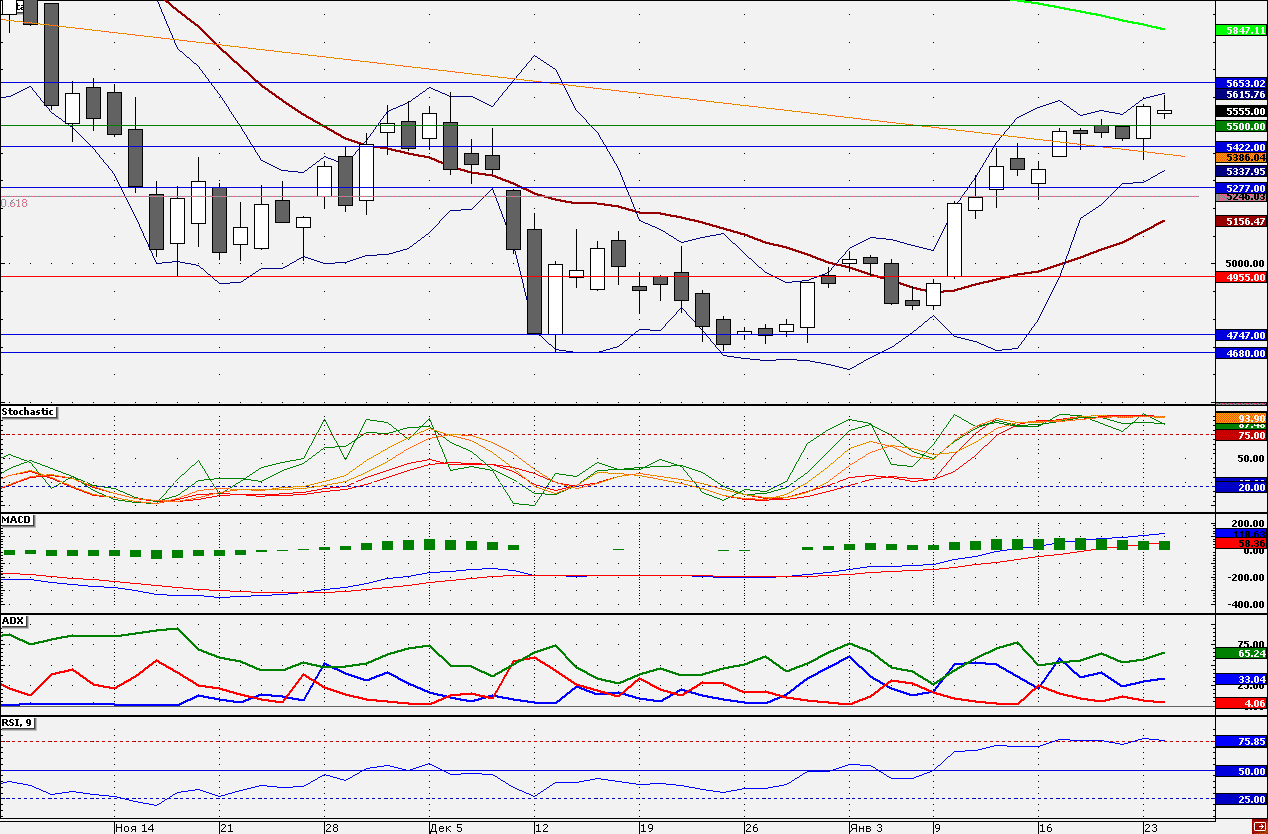Click the 0.618 Fibonacci level label
The height and width of the screenshot is (834, 1268).
click(15, 203)
